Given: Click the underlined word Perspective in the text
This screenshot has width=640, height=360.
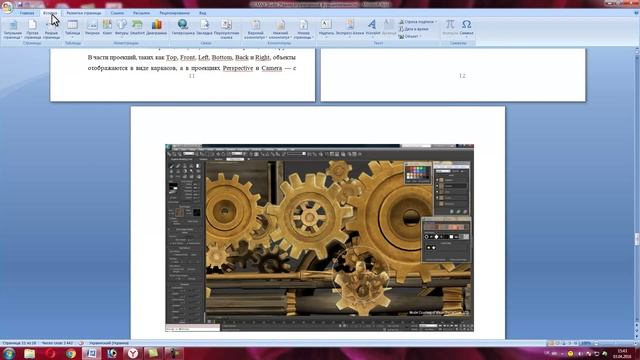Looking at the screenshot, I should [238, 68].
